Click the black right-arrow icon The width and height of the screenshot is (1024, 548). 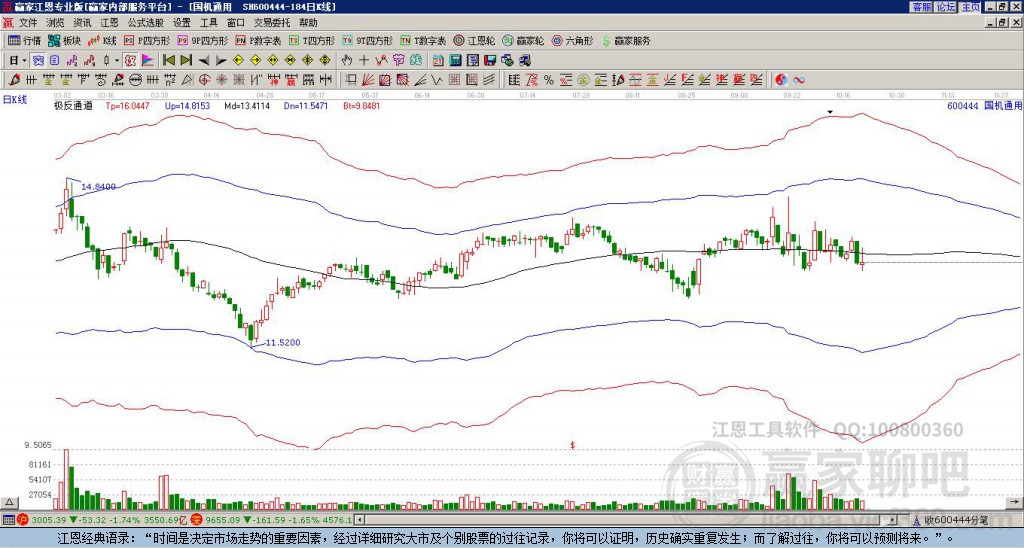[221, 61]
